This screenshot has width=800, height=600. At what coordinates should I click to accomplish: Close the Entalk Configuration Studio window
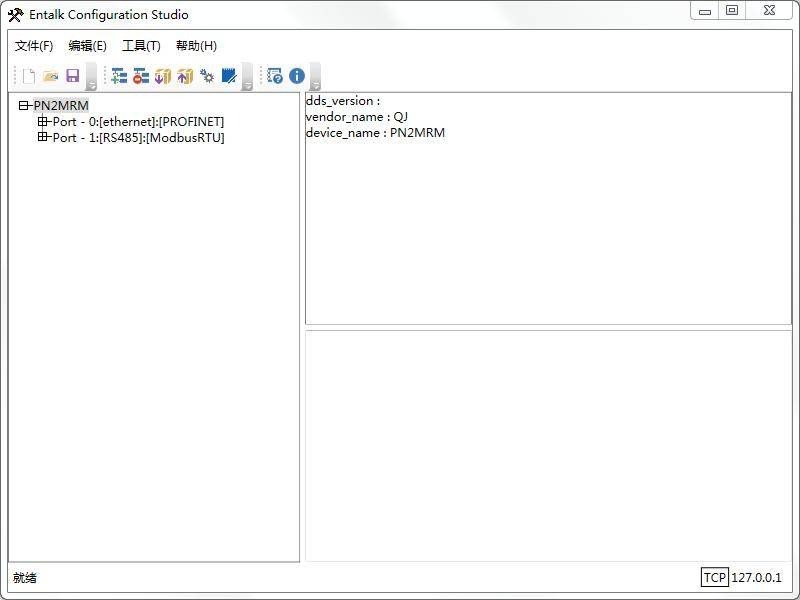[769, 11]
